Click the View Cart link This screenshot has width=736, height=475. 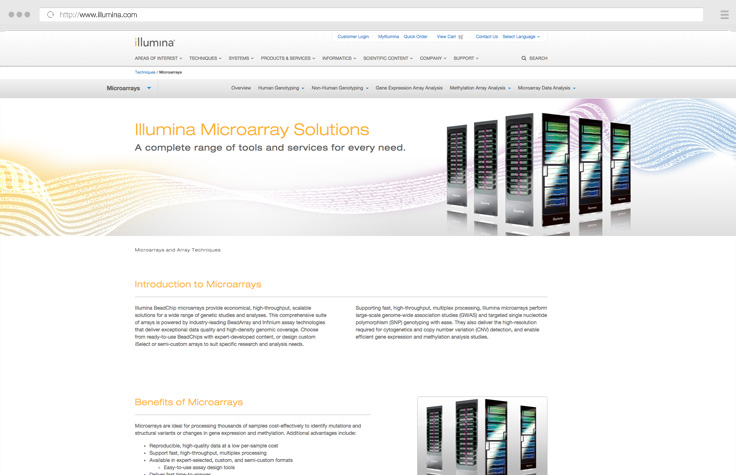point(449,37)
